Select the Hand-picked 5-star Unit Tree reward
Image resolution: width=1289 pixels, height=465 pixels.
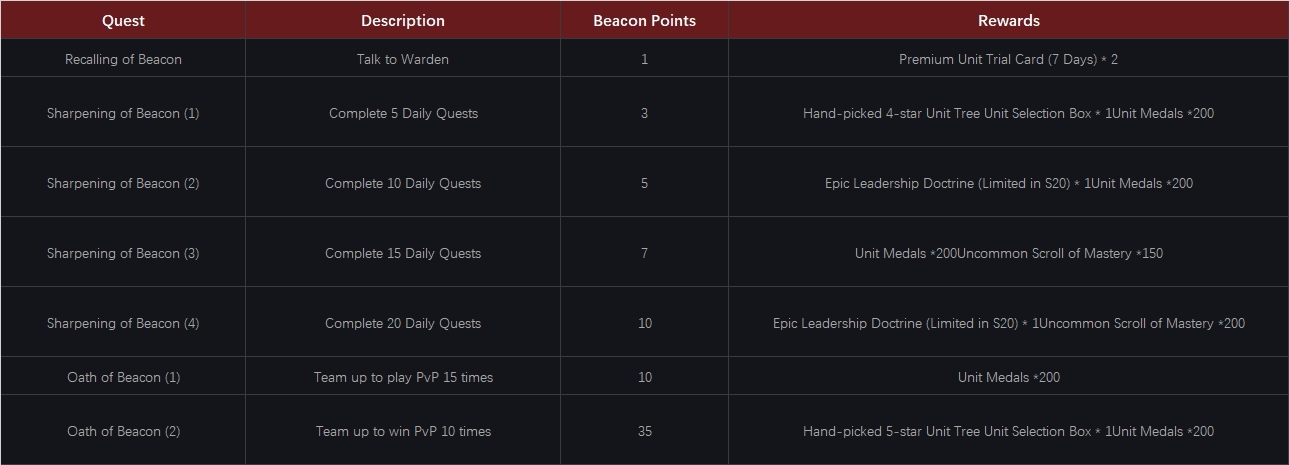(x=1008, y=431)
